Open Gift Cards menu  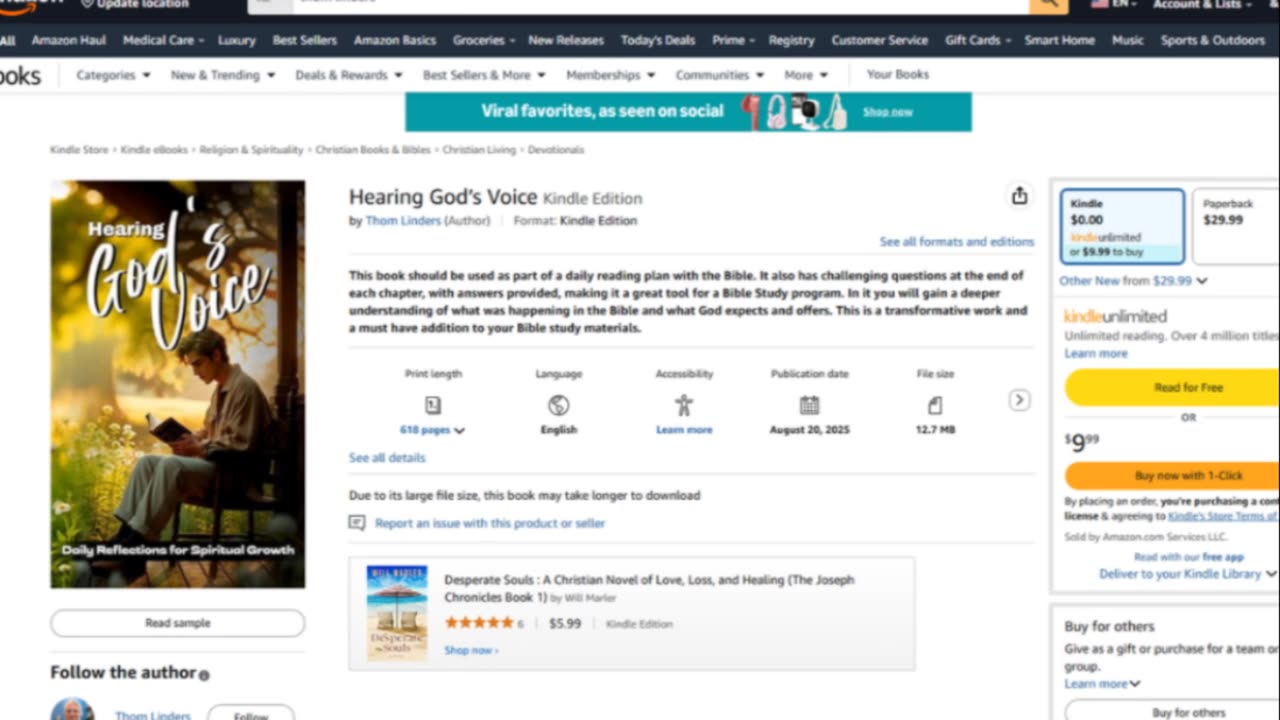(978, 40)
